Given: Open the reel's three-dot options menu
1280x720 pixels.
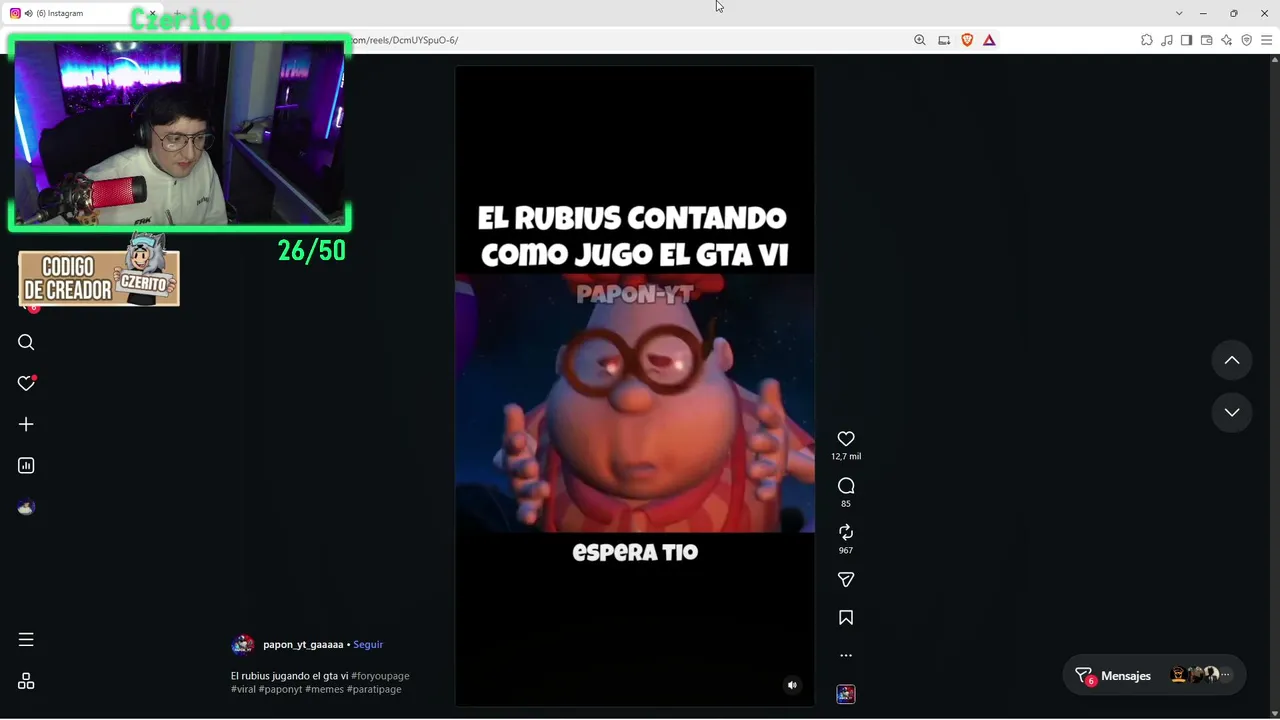Looking at the screenshot, I should coord(846,656).
